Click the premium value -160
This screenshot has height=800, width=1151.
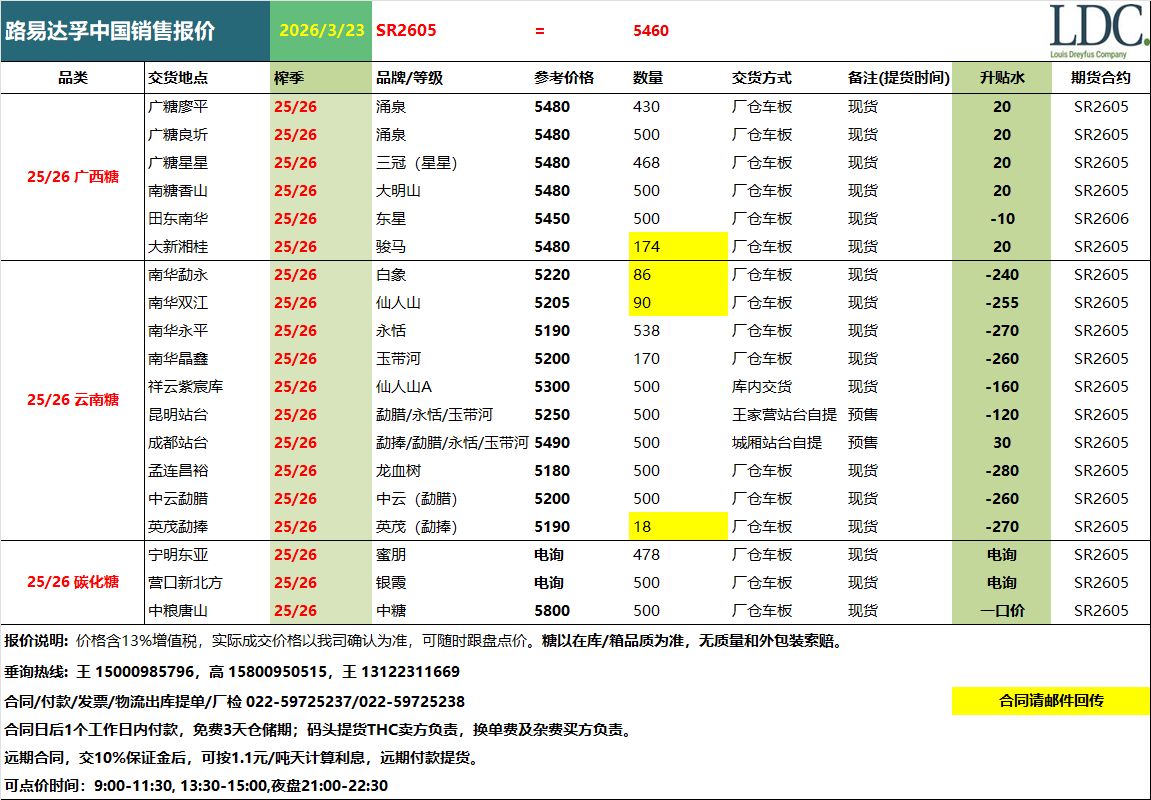(x=1002, y=387)
